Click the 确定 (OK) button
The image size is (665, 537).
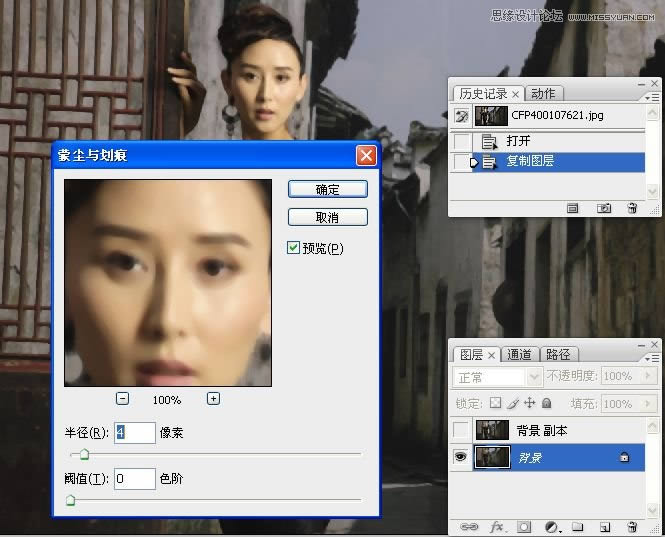click(327, 189)
